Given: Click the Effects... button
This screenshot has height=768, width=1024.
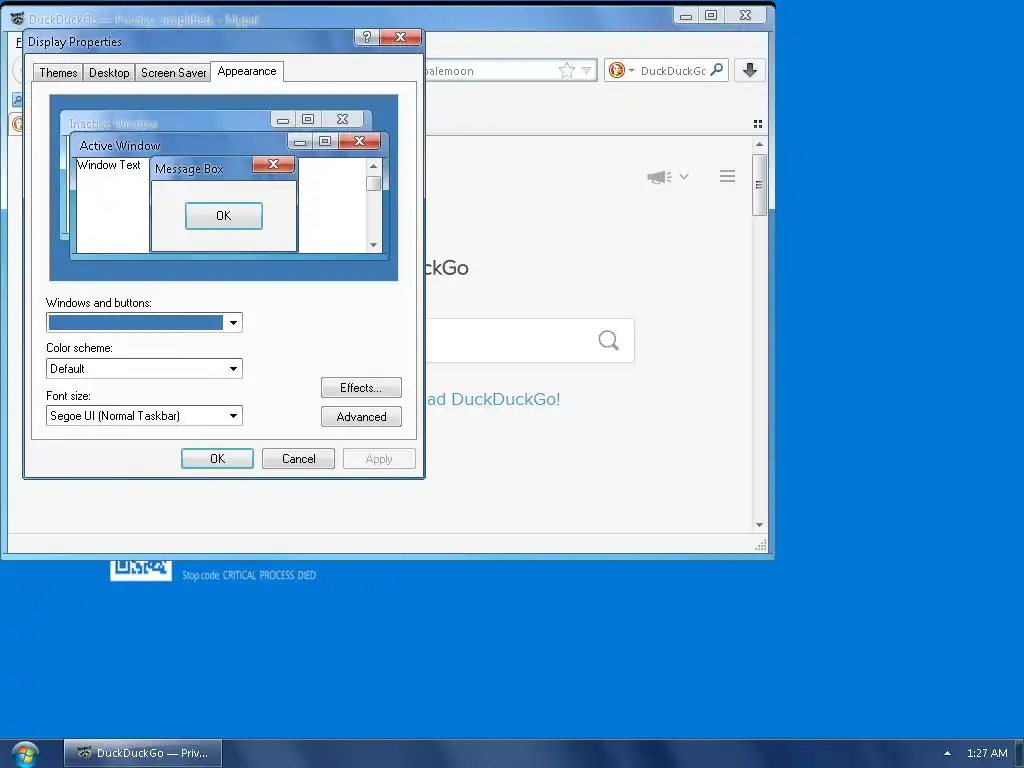Looking at the screenshot, I should pos(361,387).
